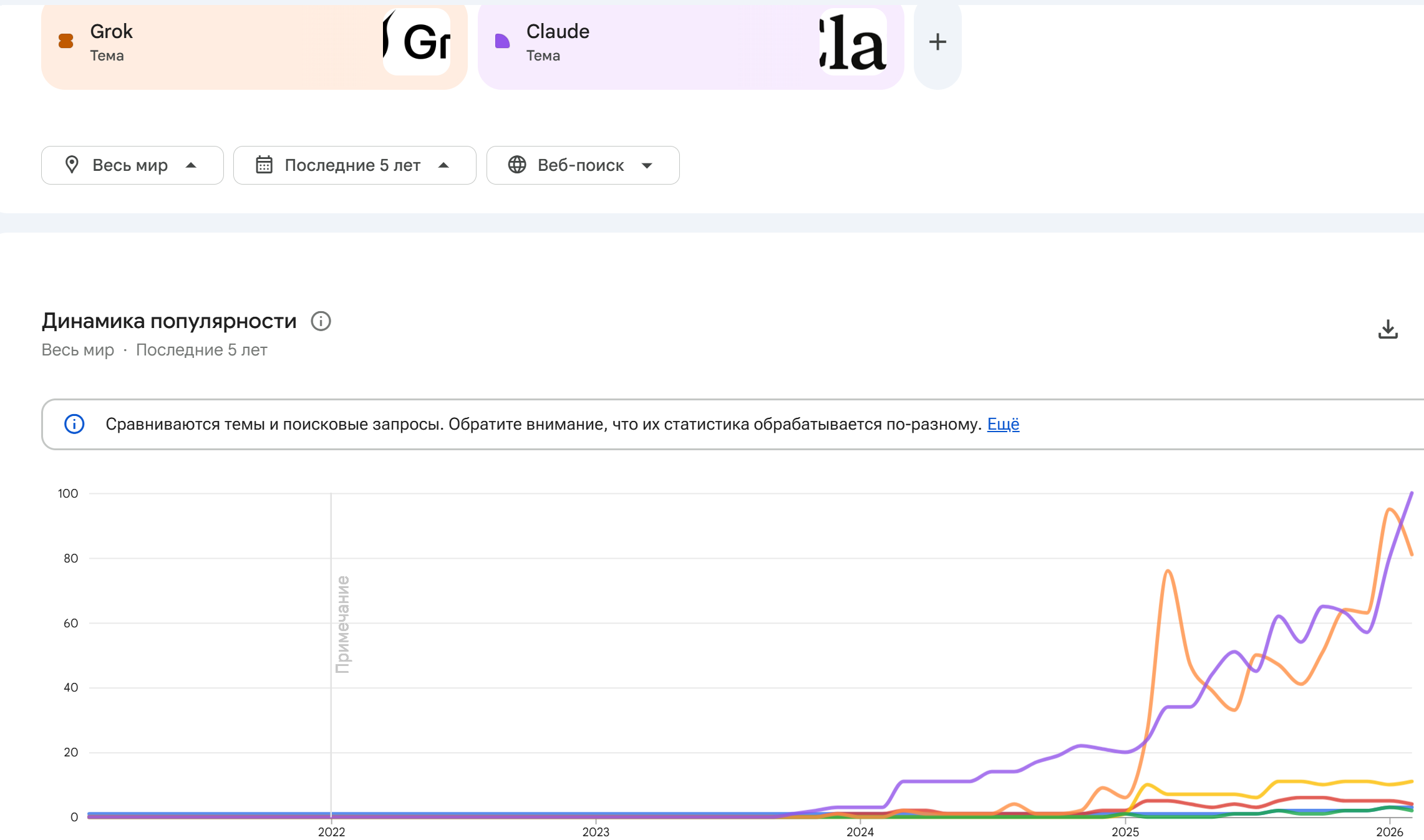
Task: Click the orange Grok color marker
Action: click(x=65, y=41)
